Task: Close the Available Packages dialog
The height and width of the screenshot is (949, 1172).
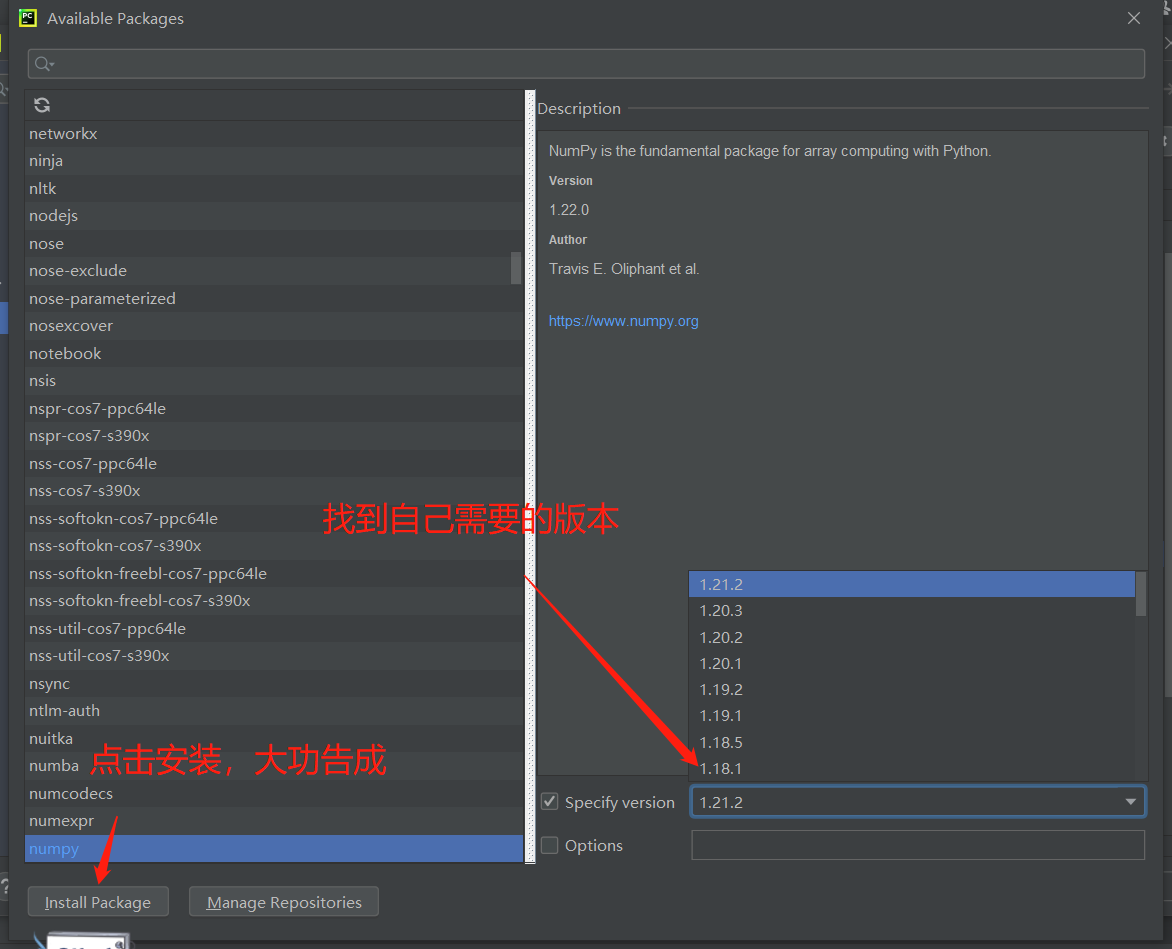Action: pos(1134,18)
